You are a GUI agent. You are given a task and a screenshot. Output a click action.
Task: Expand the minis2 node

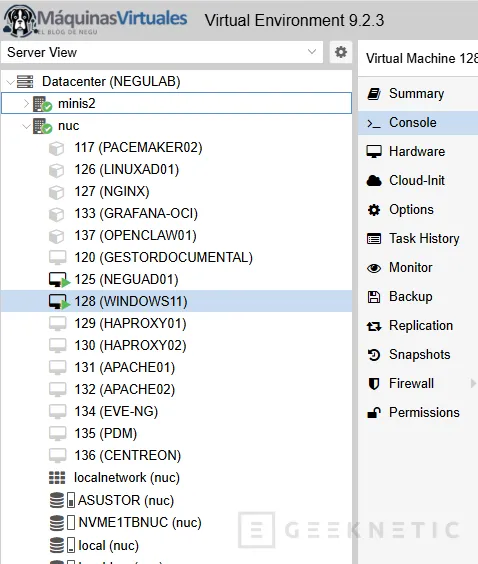(26, 104)
